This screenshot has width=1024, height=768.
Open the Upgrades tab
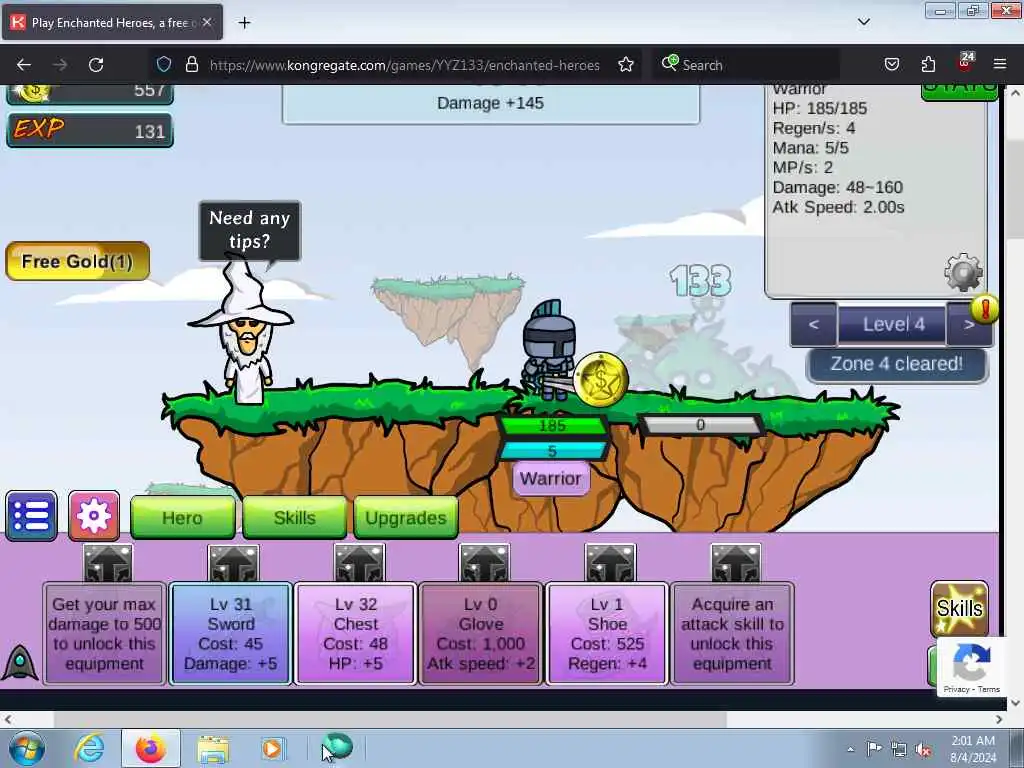406,517
